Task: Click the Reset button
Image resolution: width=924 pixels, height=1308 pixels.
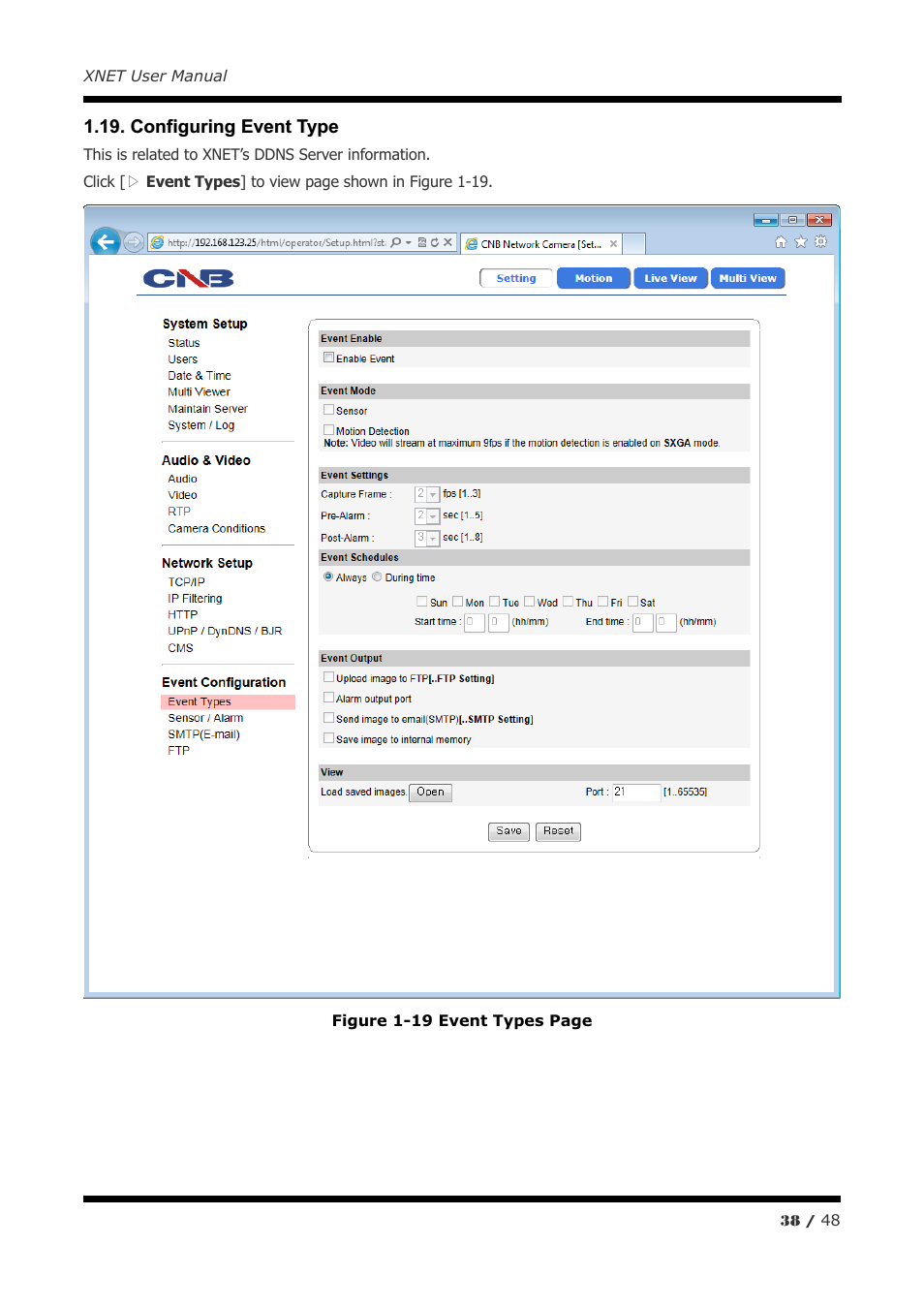Action: coord(558,831)
